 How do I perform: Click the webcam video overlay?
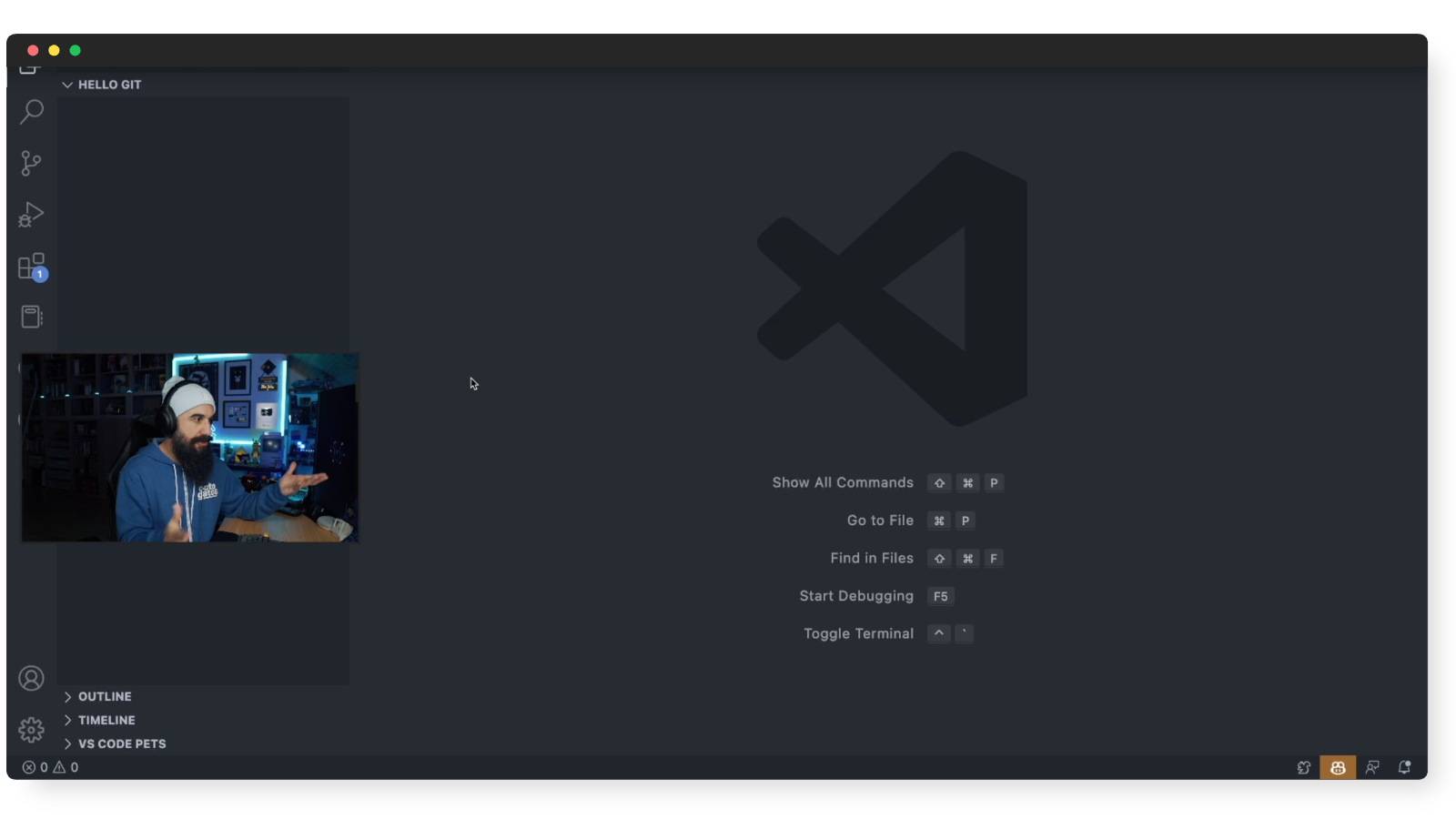click(190, 448)
